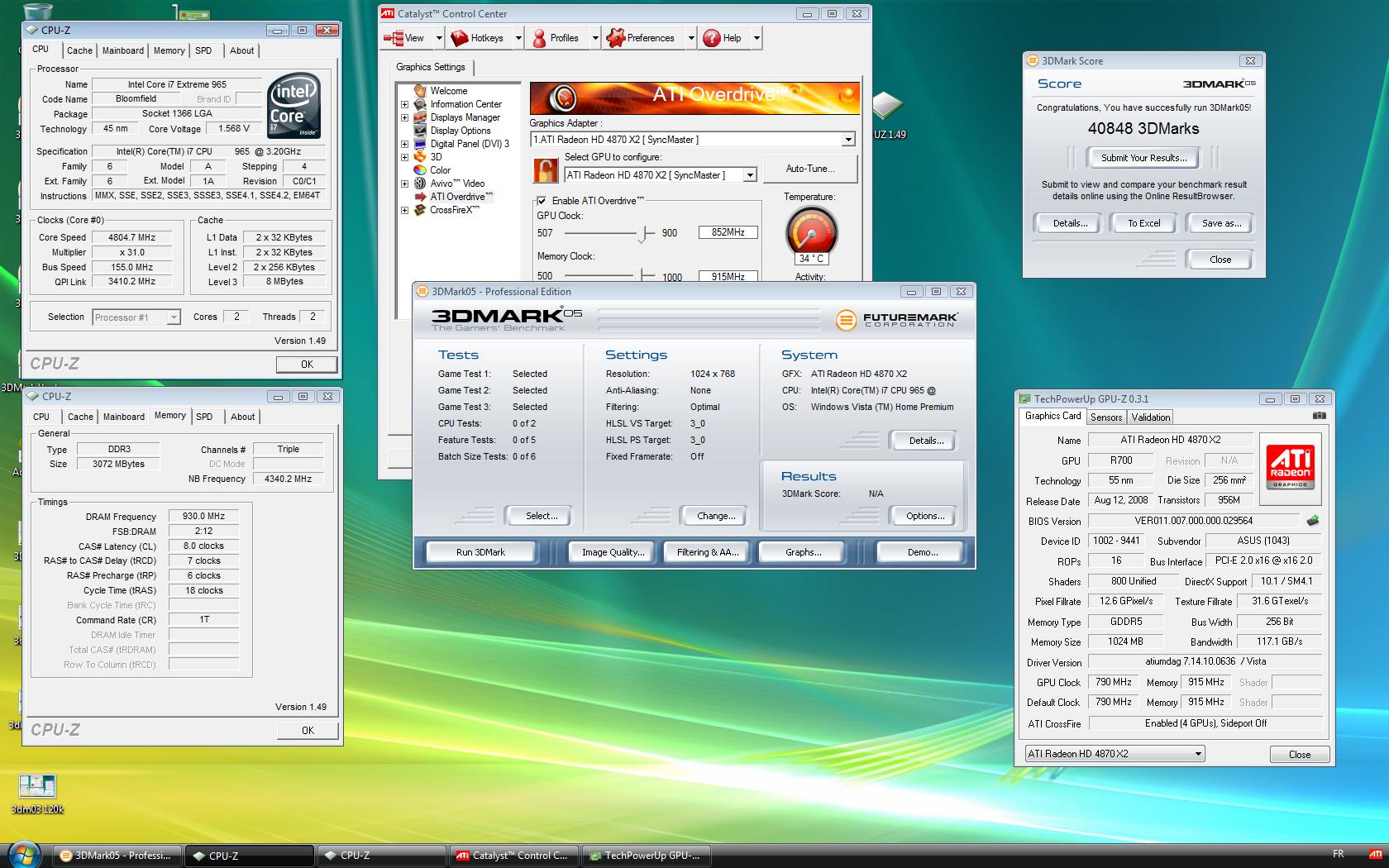Image resolution: width=1389 pixels, height=868 pixels.
Task: Open the Validation tab in GPU-Z
Action: click(x=1151, y=417)
